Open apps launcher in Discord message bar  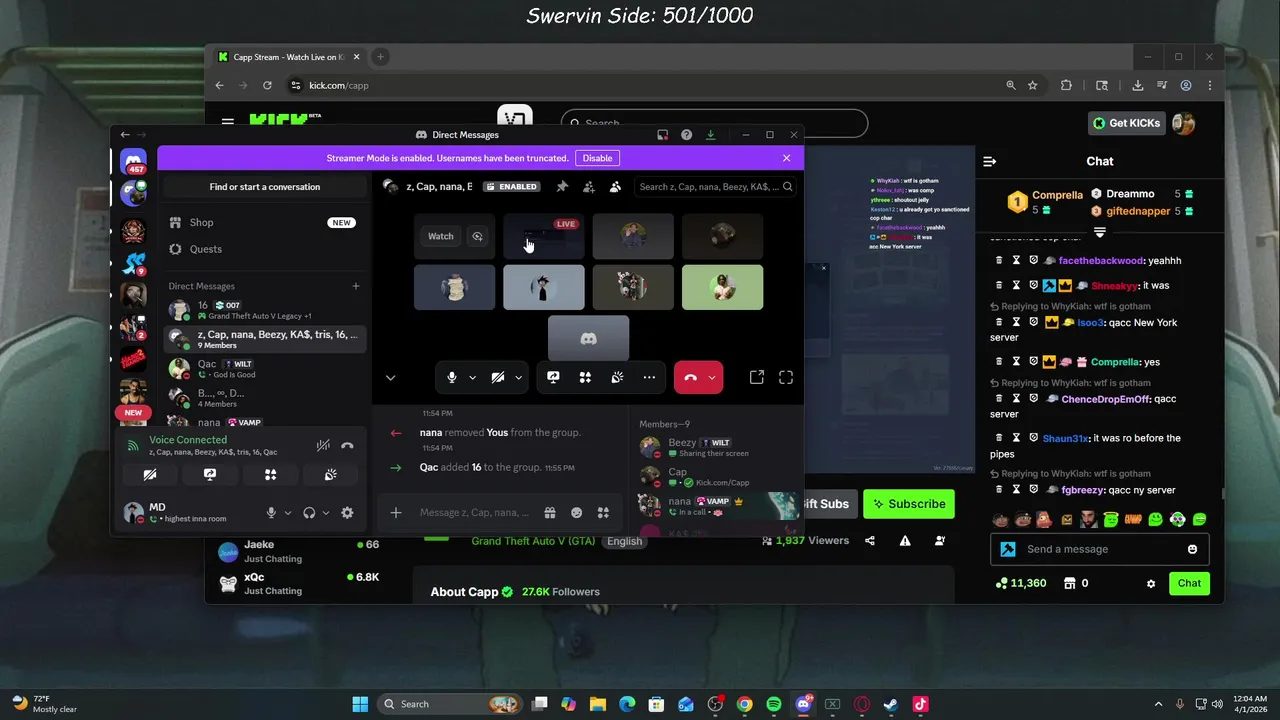(x=603, y=513)
